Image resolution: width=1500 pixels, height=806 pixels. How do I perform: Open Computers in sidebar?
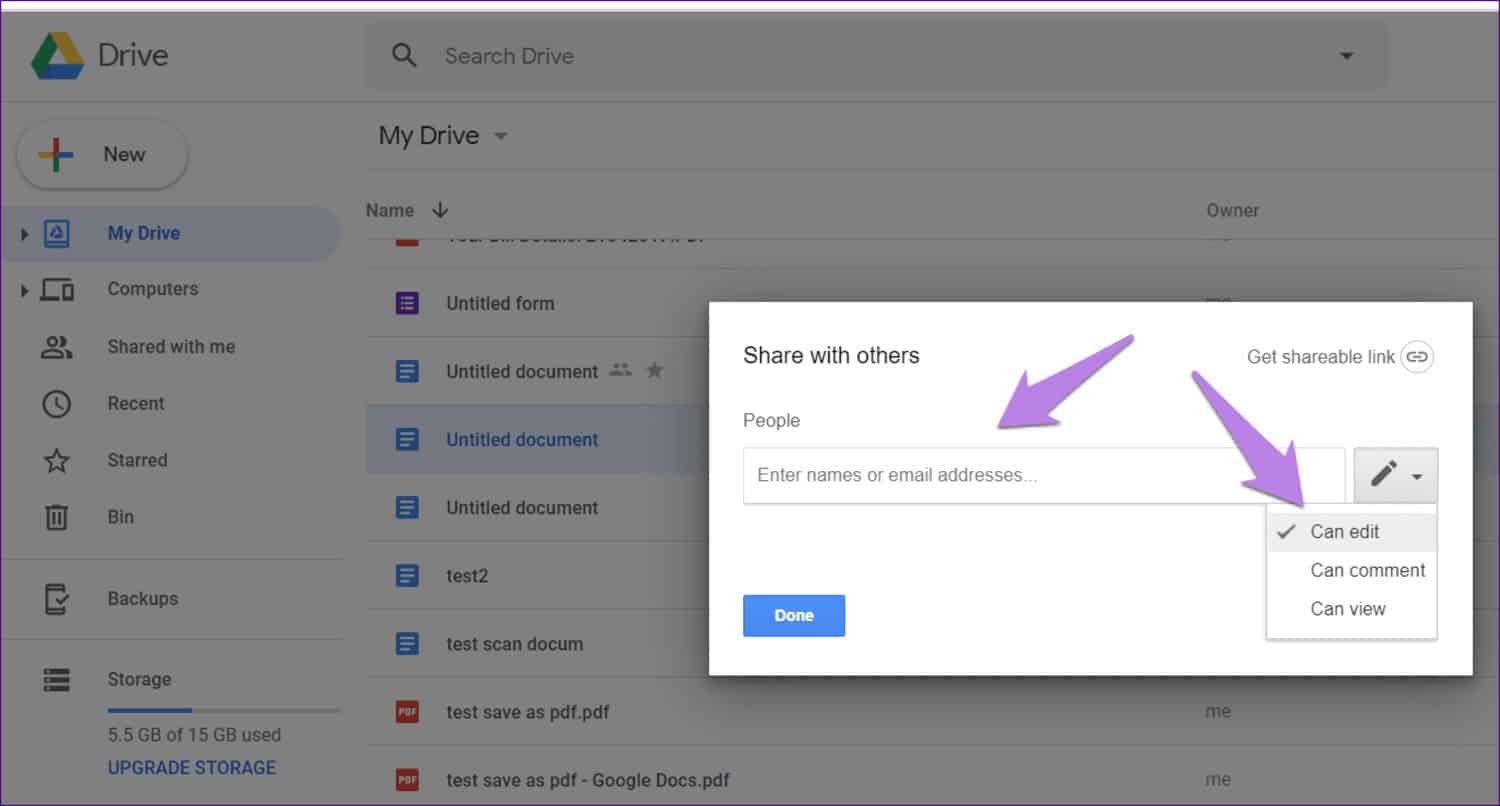(x=153, y=289)
